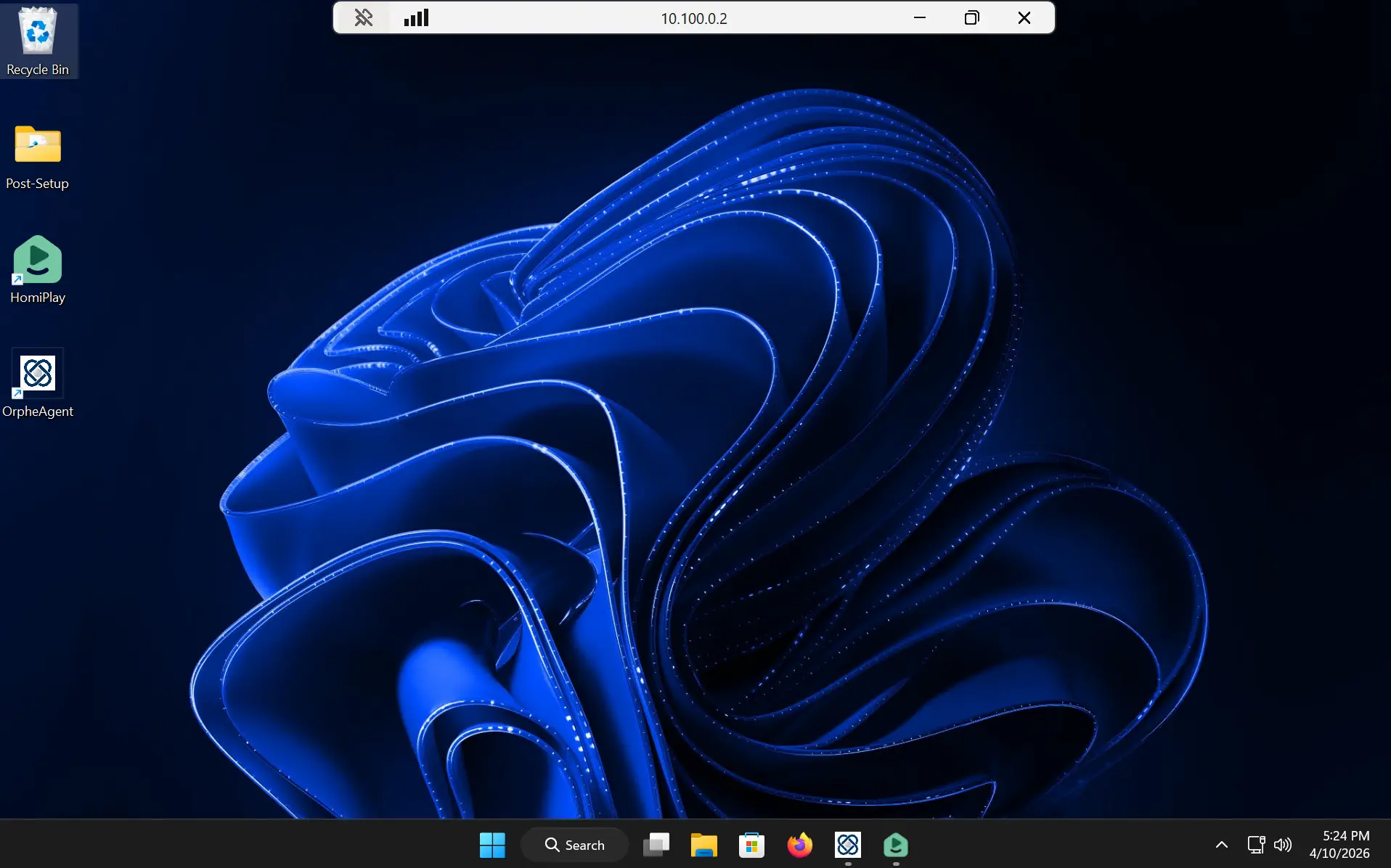Open Firefox from the taskbar
This screenshot has height=868, width=1391.
pyautogui.click(x=799, y=845)
